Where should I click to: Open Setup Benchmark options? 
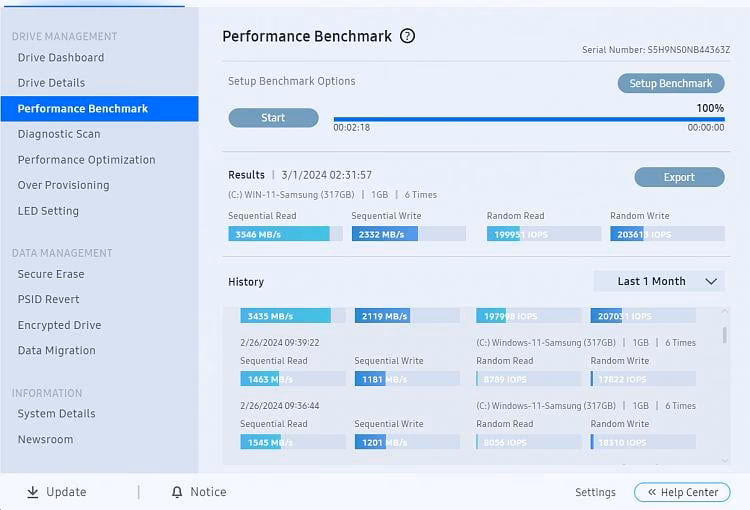[x=670, y=83]
